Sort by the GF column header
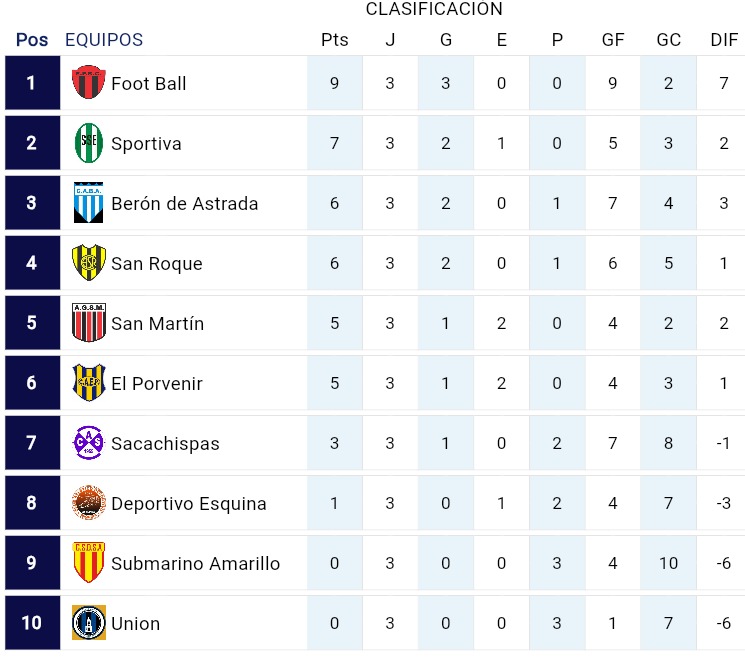The image size is (745, 657). [x=613, y=40]
